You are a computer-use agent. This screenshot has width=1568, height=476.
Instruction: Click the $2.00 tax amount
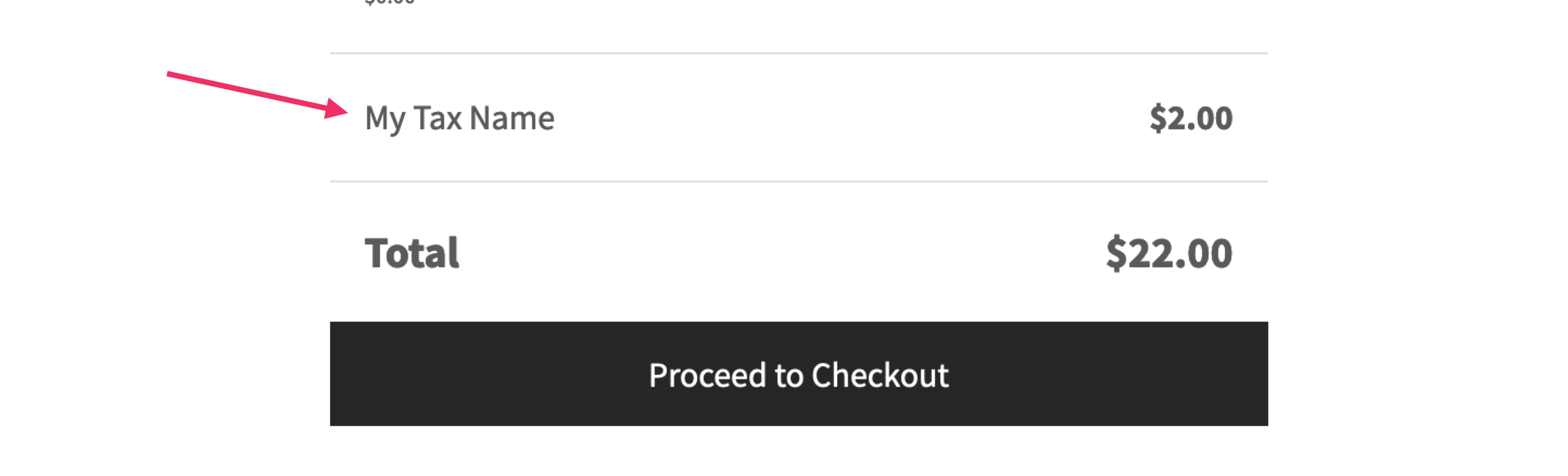pyautogui.click(x=1189, y=117)
